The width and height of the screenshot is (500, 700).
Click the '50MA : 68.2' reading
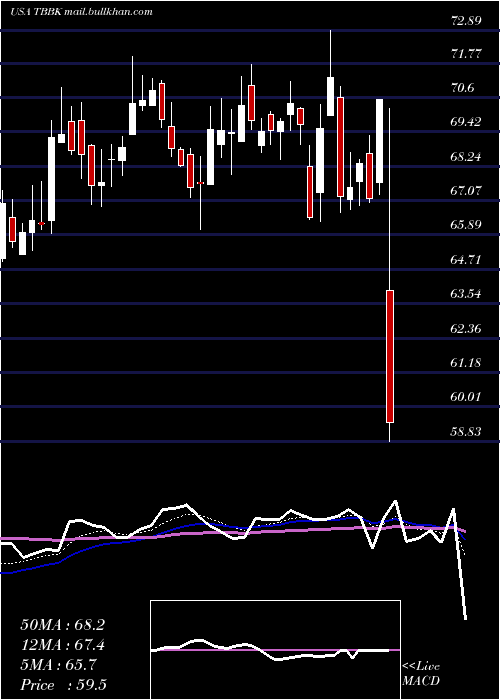[x=62, y=625]
